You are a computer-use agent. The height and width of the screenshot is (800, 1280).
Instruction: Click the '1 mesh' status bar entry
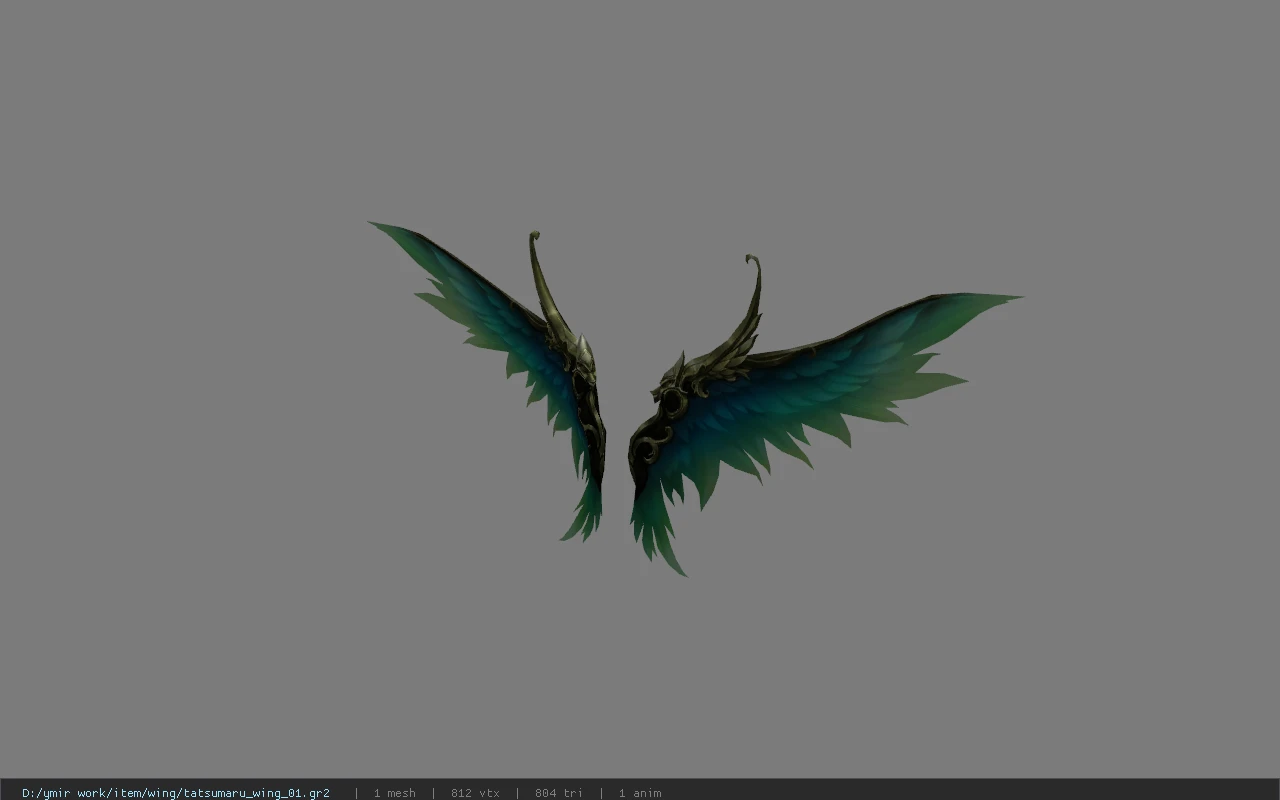coord(394,793)
